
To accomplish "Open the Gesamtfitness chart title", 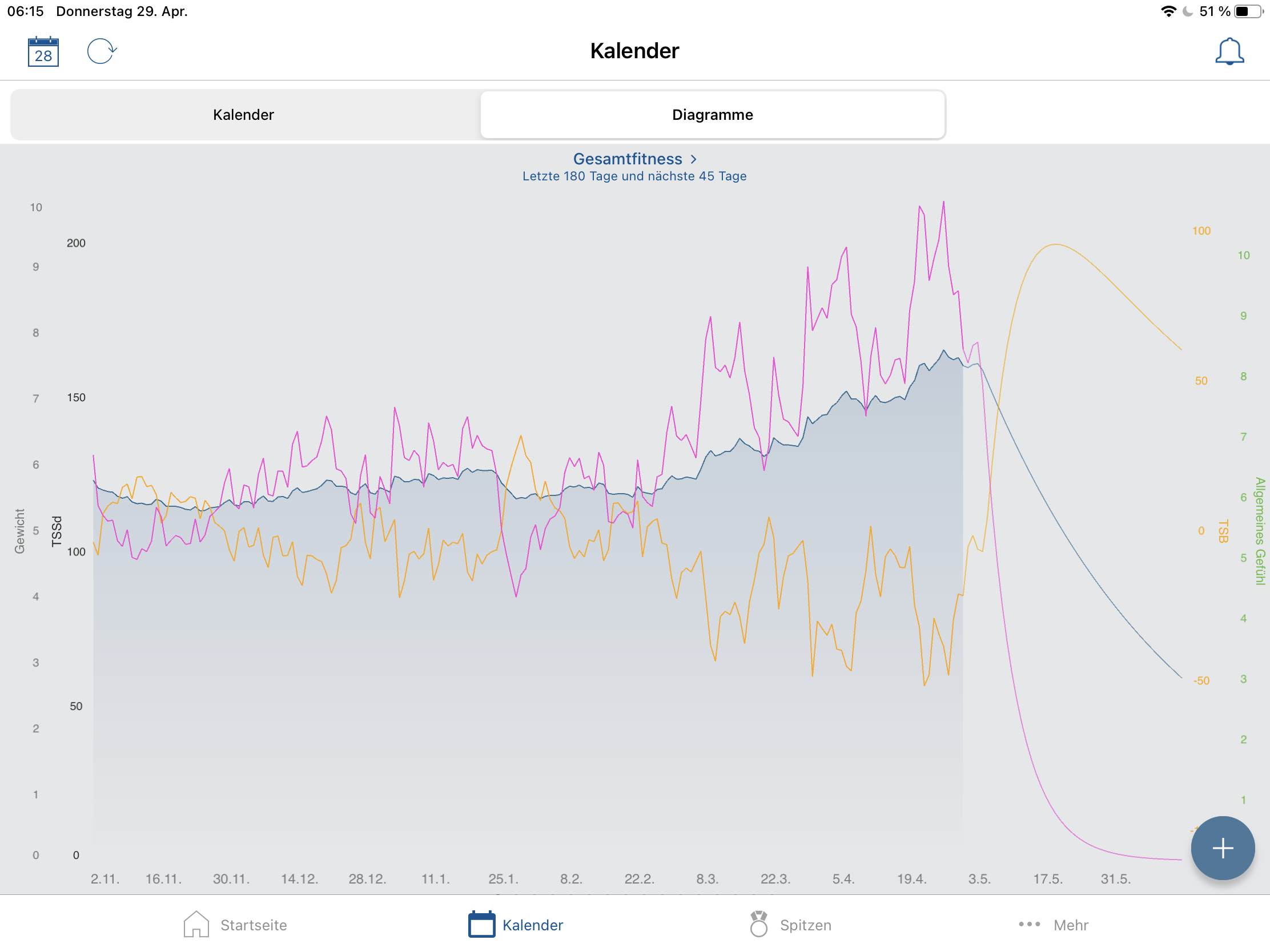I will click(x=627, y=159).
